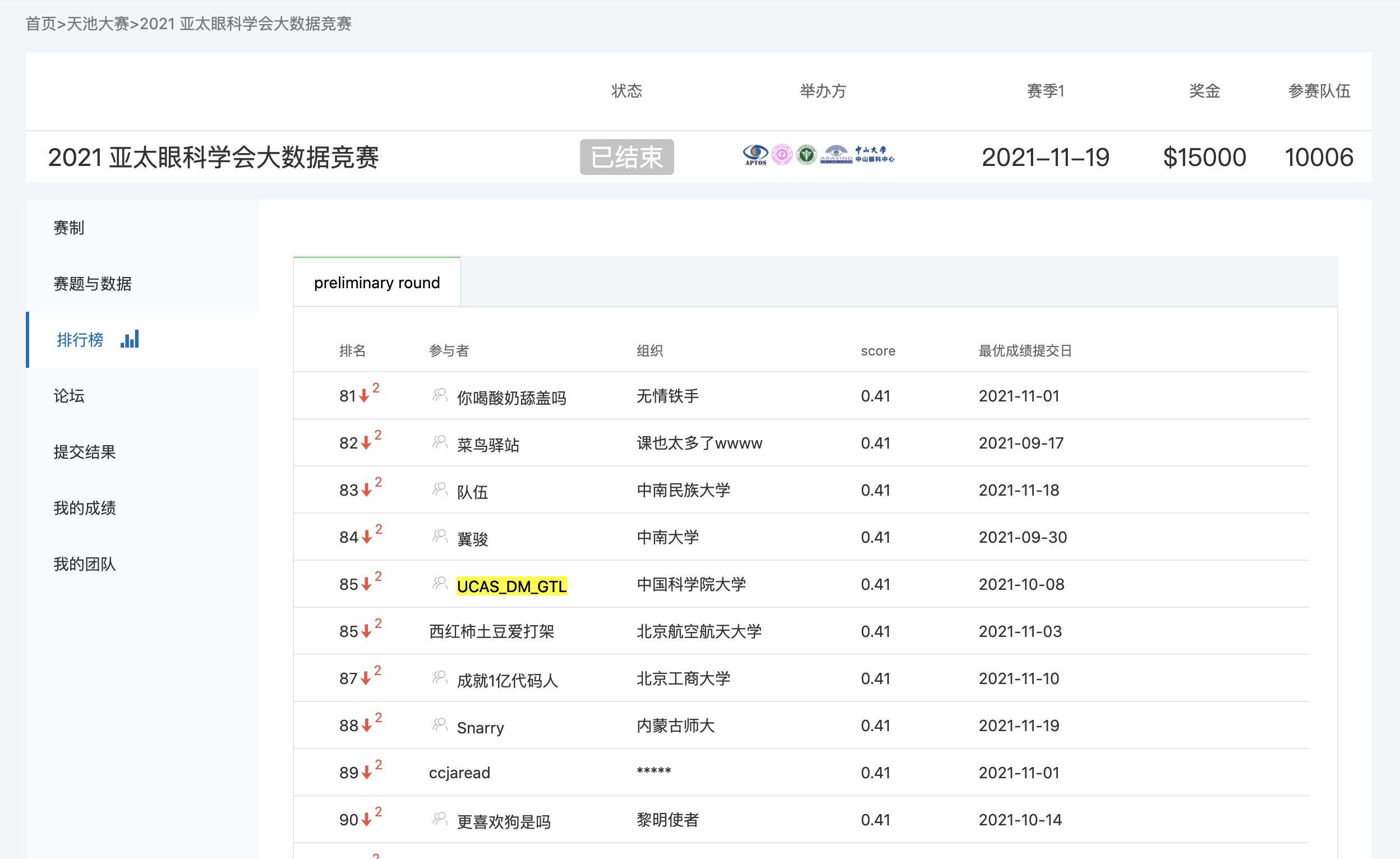This screenshot has width=1400, height=859.
Task: Click participant name Snarry
Action: [480, 727]
